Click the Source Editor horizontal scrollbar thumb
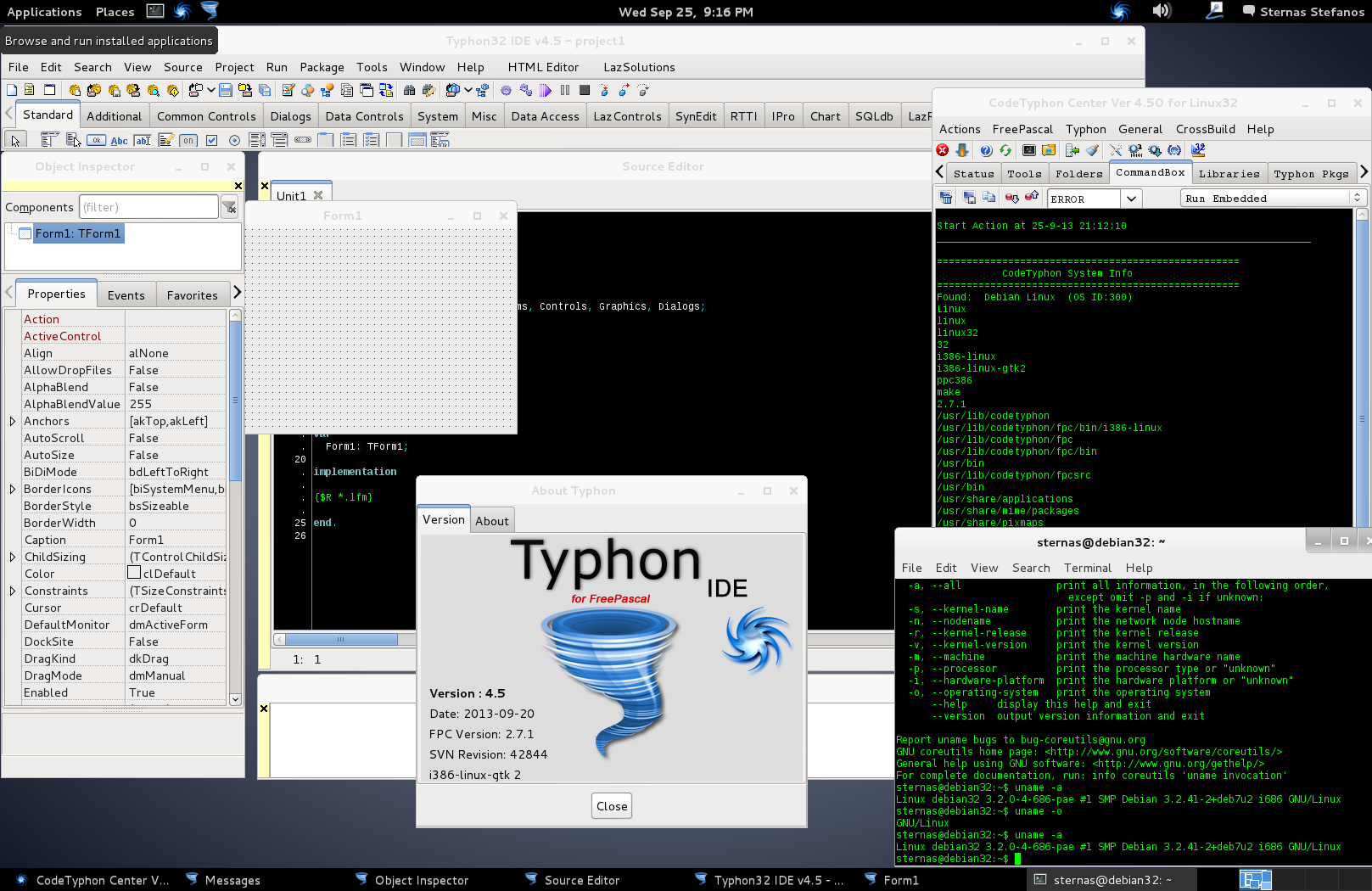The image size is (1372, 891). pos(341,639)
